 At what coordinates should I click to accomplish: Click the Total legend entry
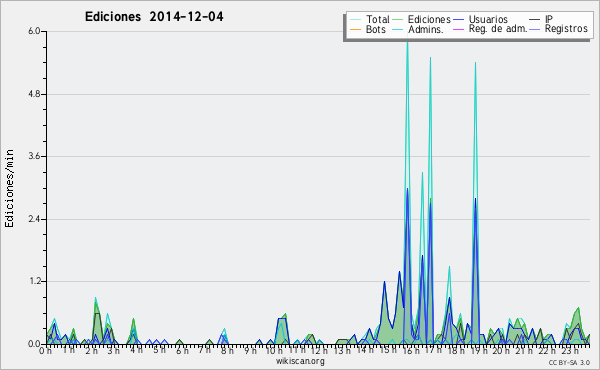(x=370, y=19)
